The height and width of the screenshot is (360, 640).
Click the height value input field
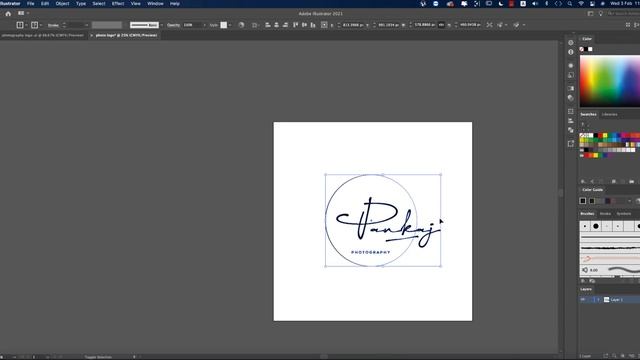(470, 25)
